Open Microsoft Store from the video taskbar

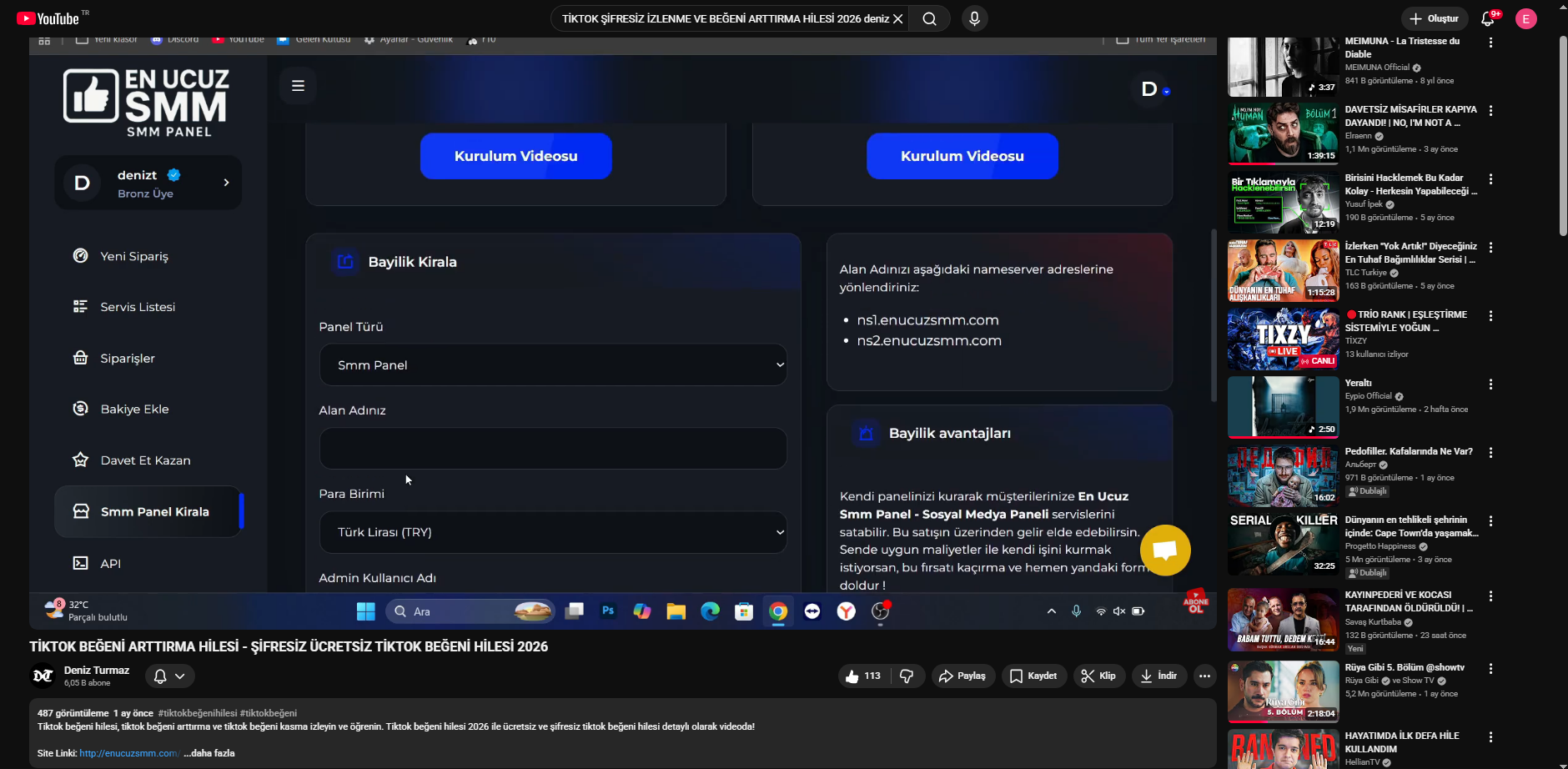tap(744, 611)
